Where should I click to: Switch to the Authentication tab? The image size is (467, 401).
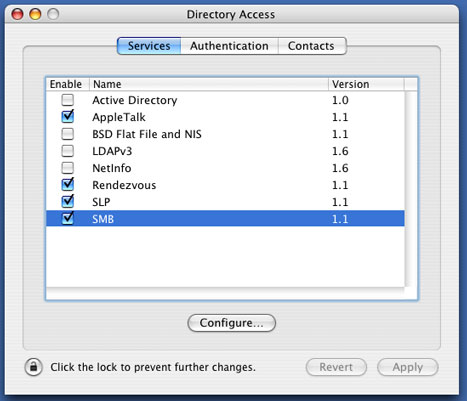[x=229, y=46]
